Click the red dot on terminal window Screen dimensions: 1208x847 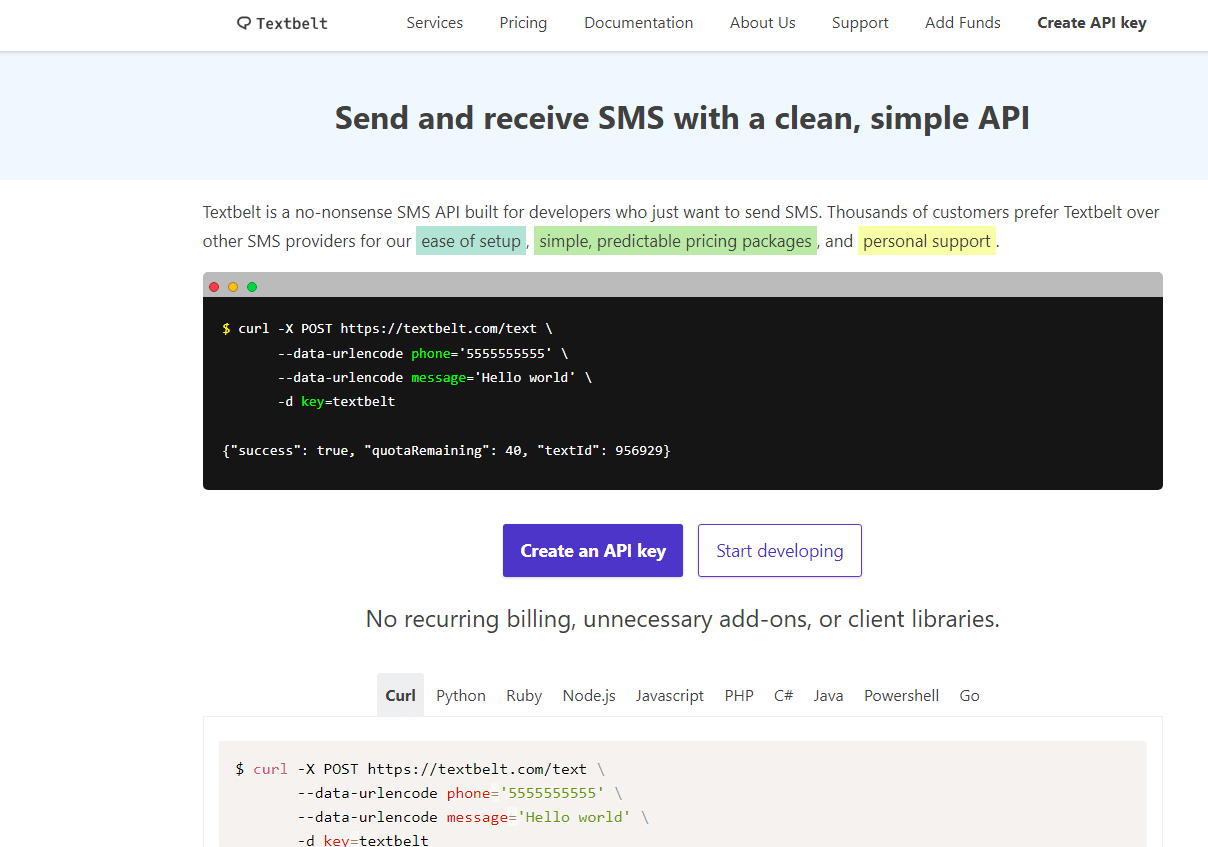[214, 287]
